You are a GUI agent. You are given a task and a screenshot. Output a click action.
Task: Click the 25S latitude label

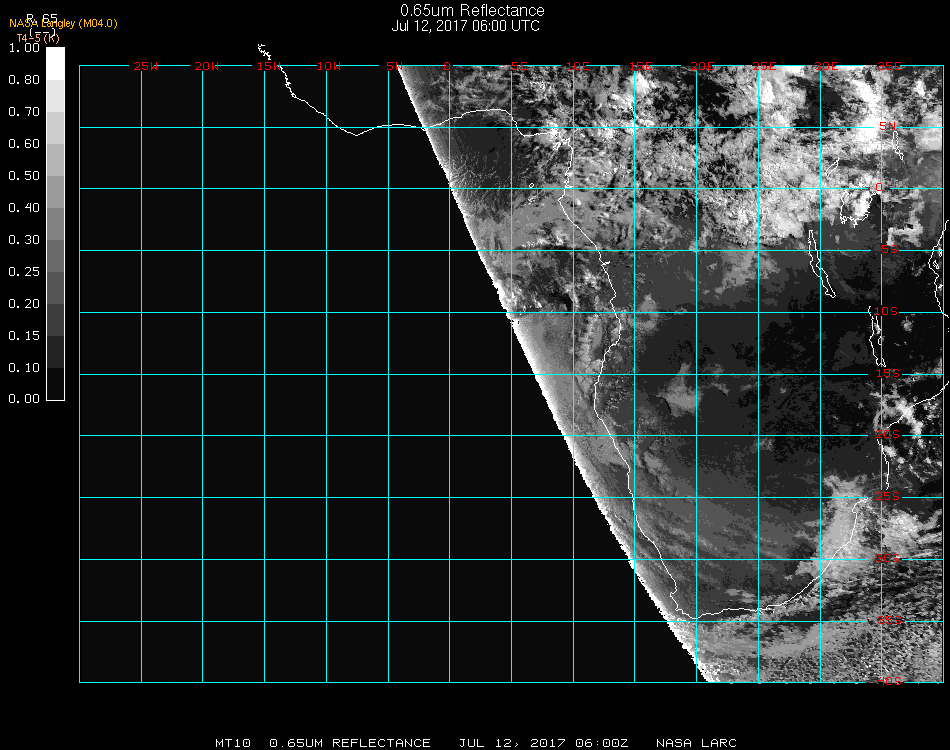pyautogui.click(x=888, y=496)
